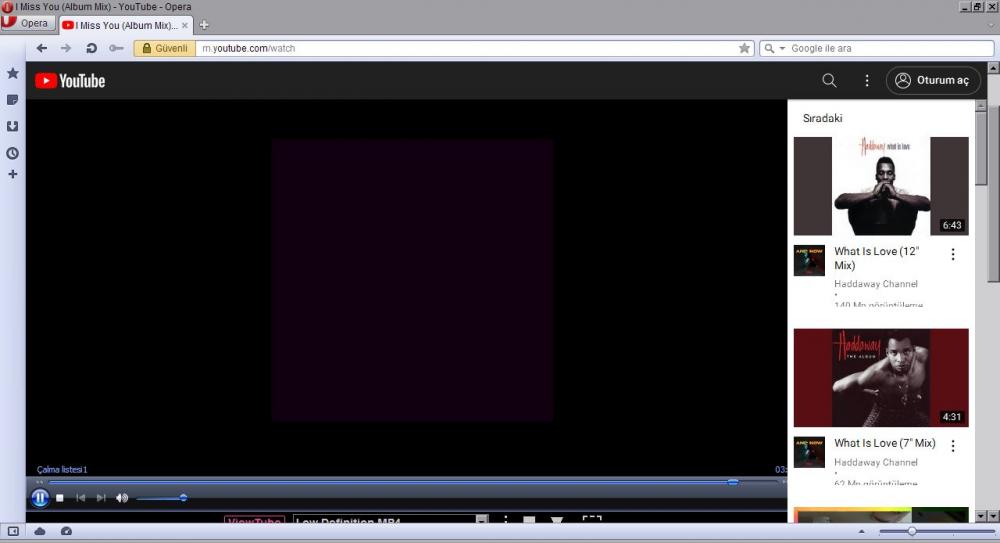Click the password manager key icon

(x=115, y=48)
